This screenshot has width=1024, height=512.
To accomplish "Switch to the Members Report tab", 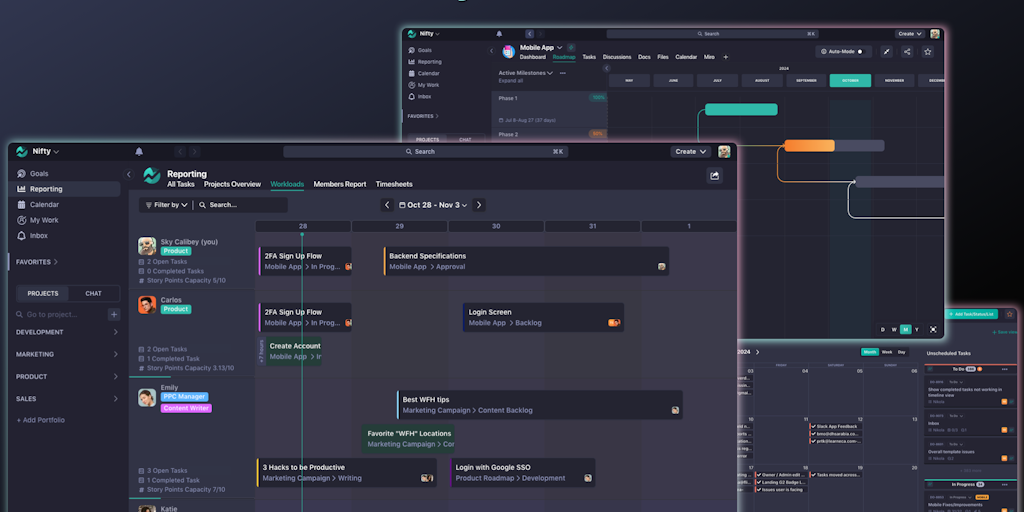I will 340,184.
